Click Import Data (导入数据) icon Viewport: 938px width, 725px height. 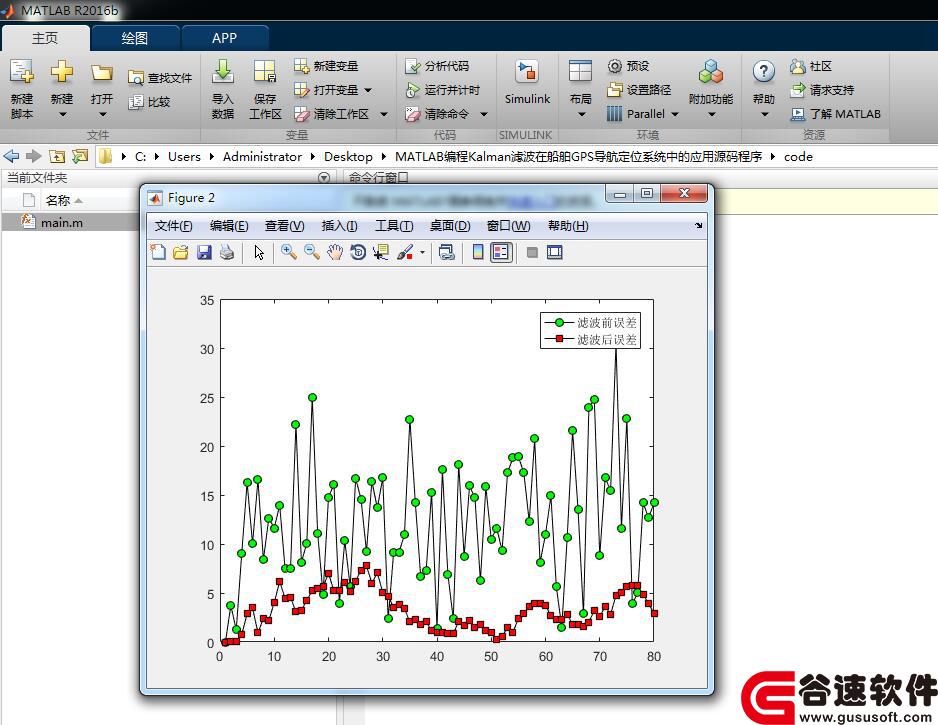[x=223, y=72]
